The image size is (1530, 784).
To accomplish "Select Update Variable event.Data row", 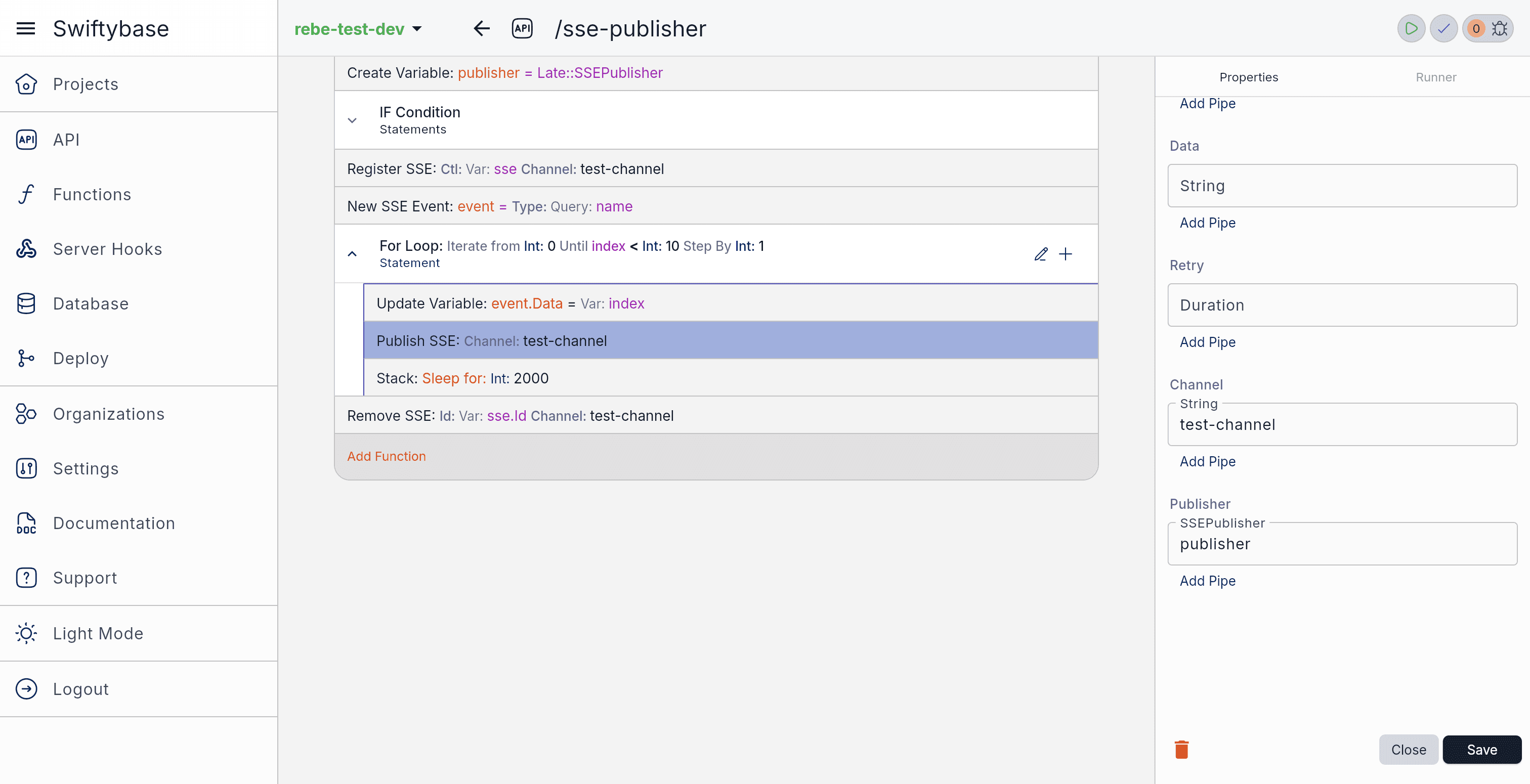I will click(x=731, y=303).
